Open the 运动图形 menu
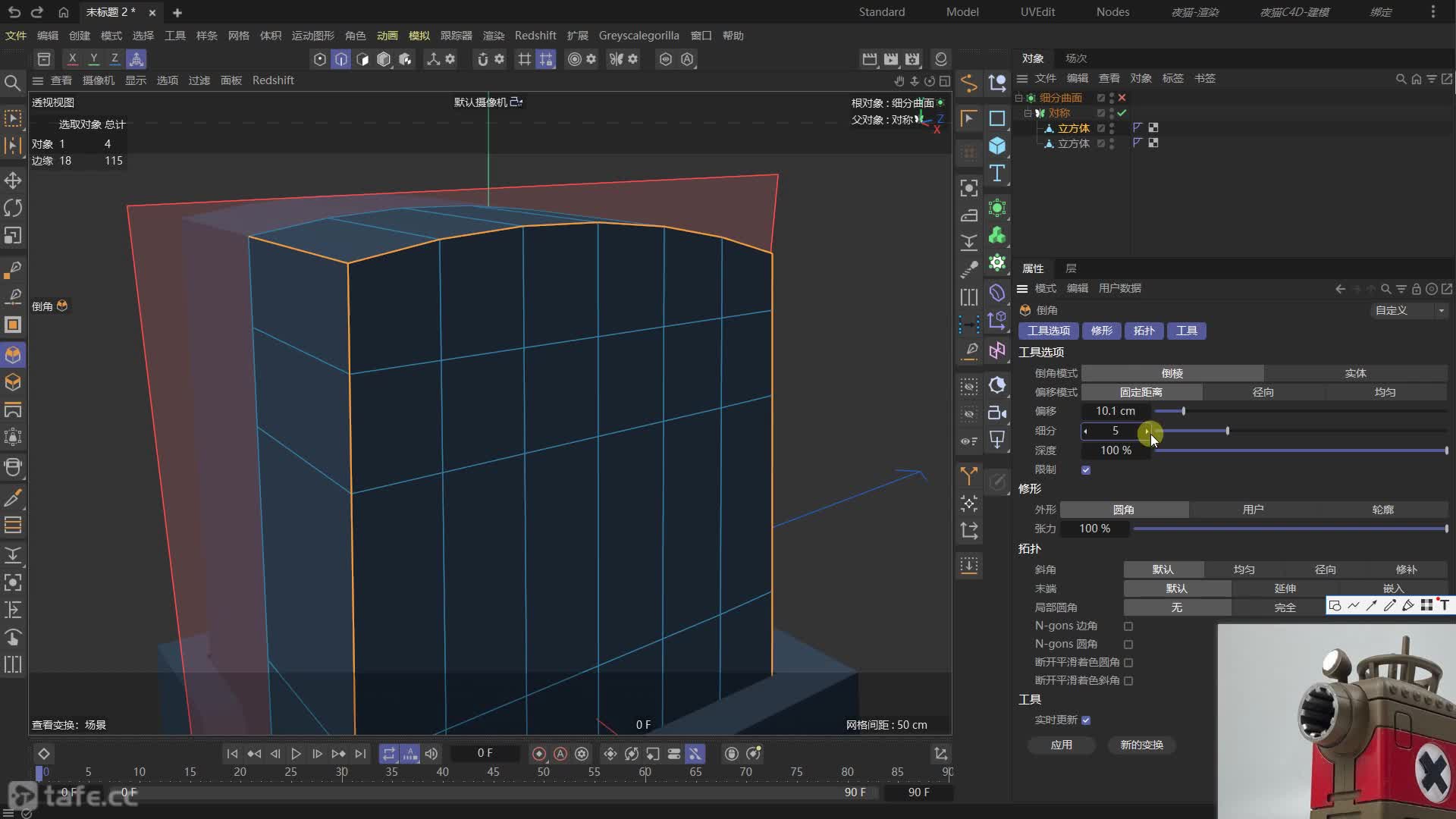Screen dimensions: 1456x819 pos(313,36)
